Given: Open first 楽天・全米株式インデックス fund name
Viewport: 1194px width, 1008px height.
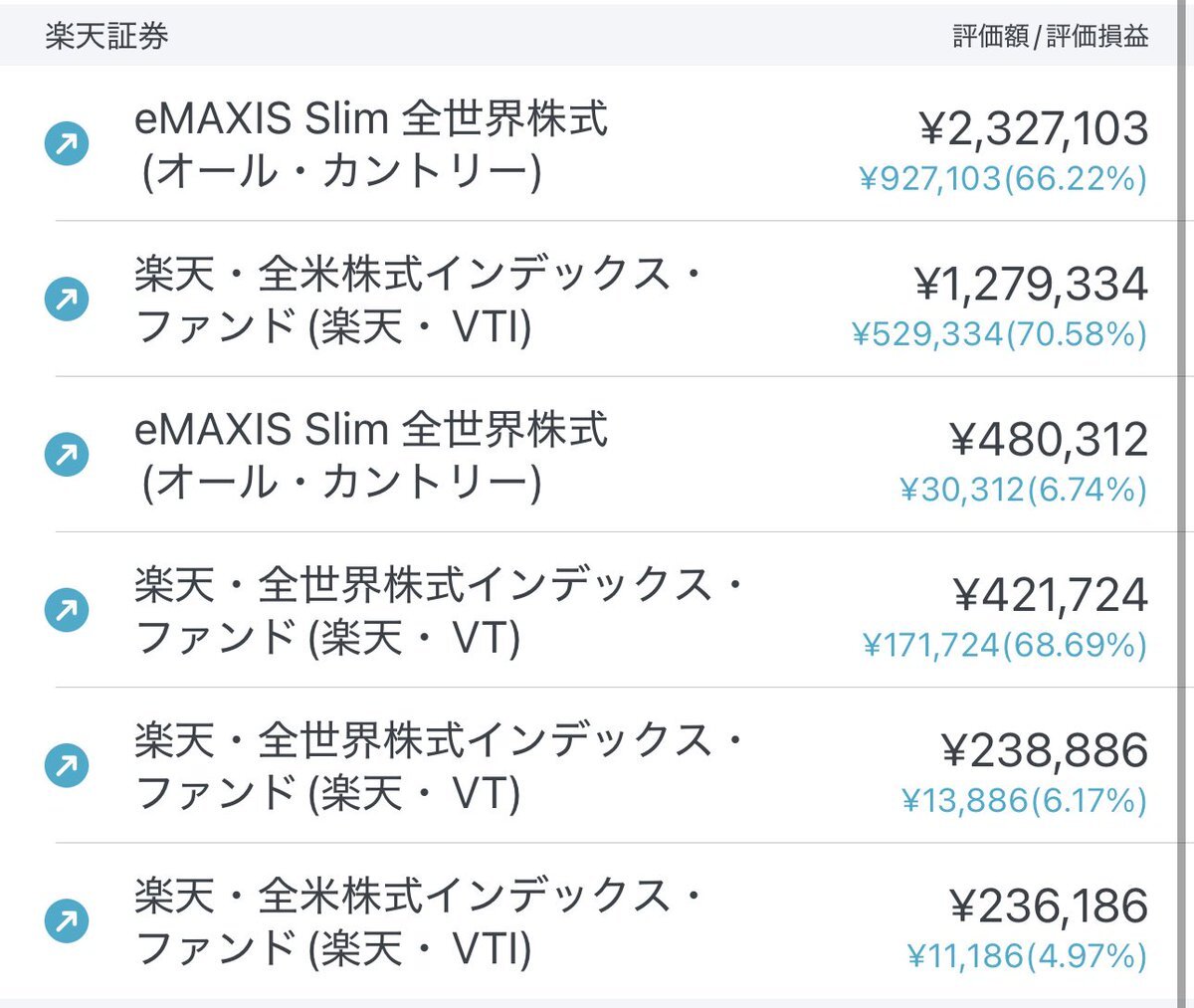Looking at the screenshot, I should [x=419, y=300].
